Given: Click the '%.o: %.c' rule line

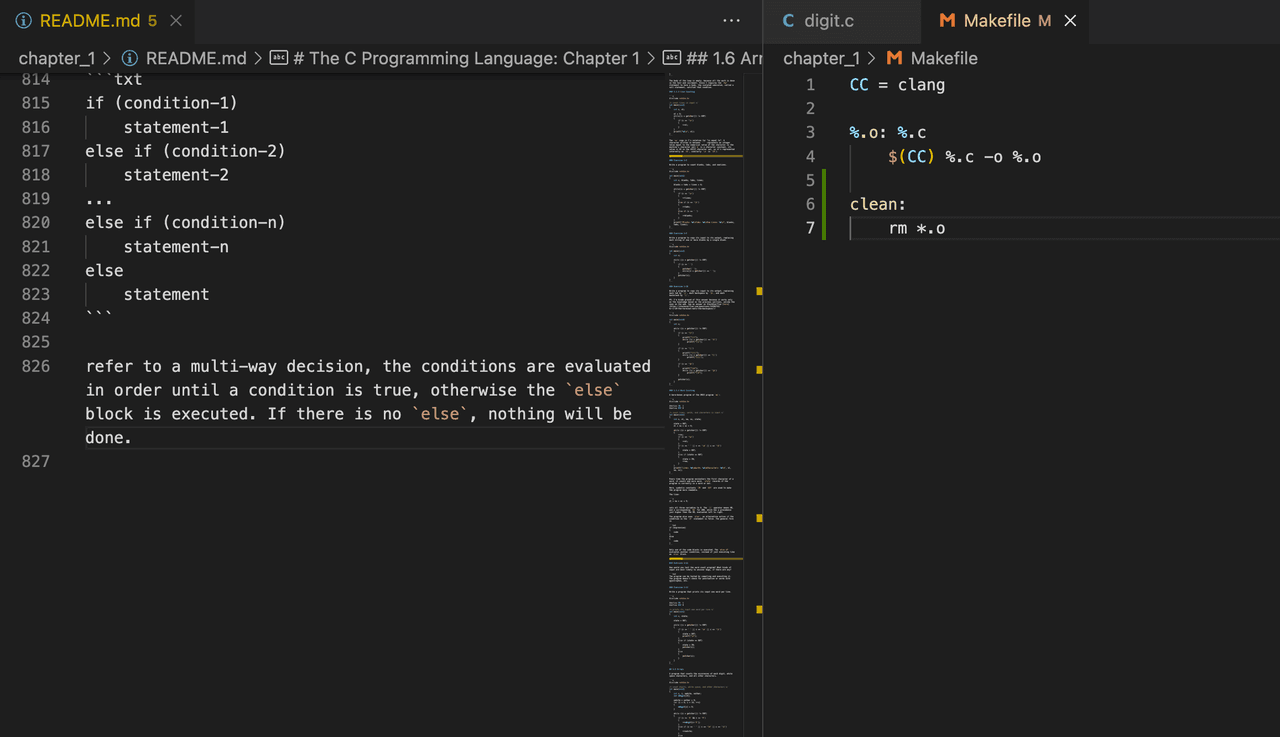Looking at the screenshot, I should click(x=887, y=132).
